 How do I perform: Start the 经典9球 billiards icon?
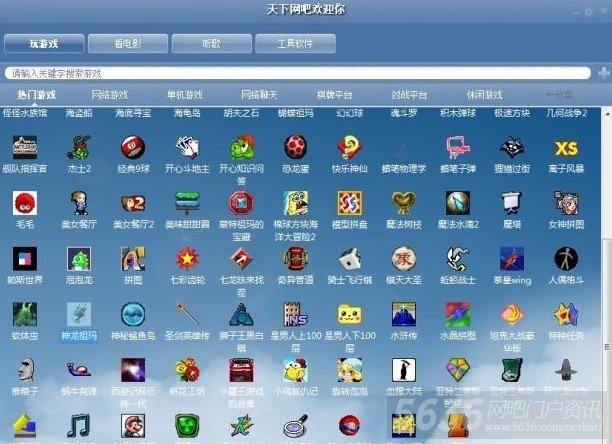pyautogui.click(x=133, y=147)
